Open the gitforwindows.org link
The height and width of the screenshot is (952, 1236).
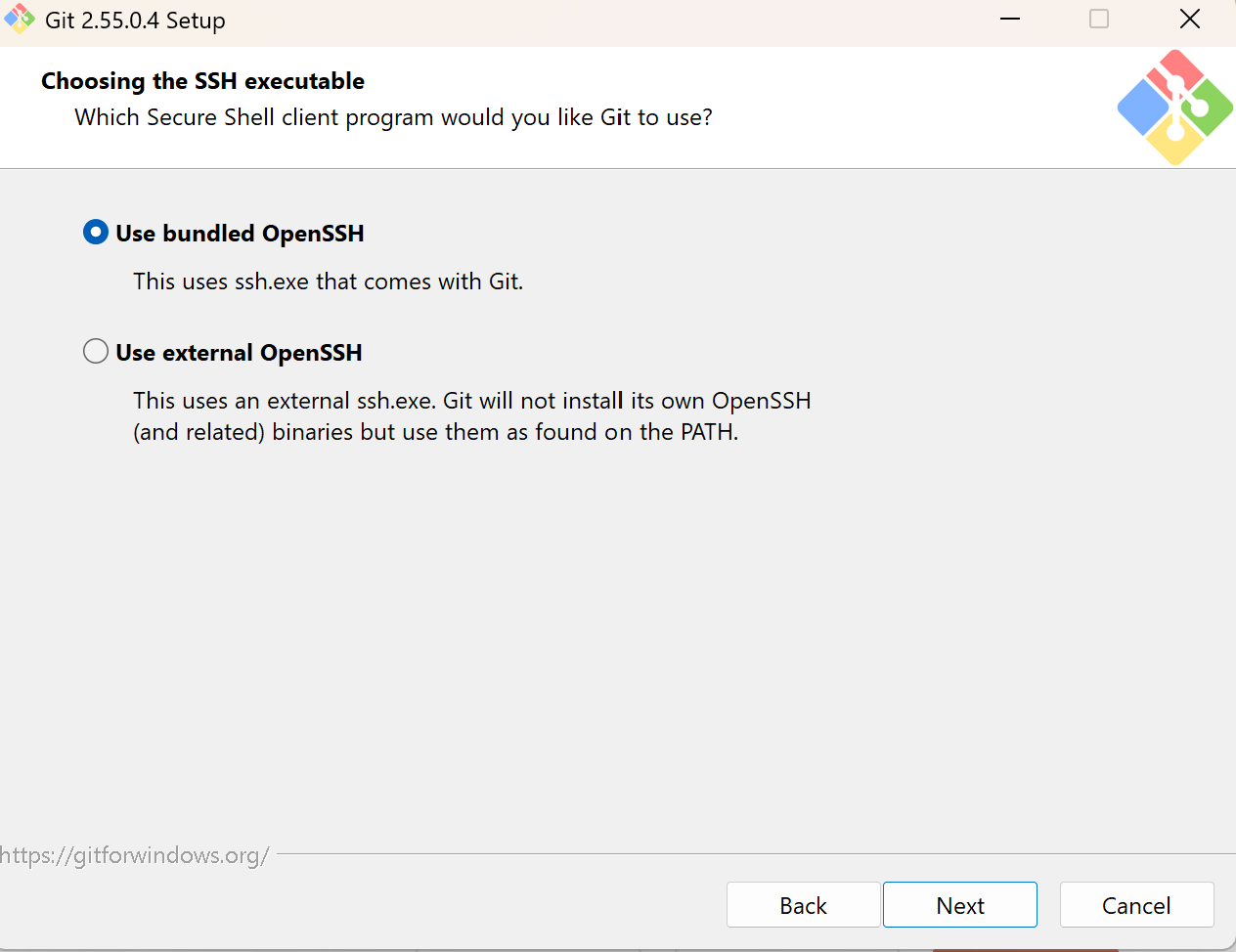[x=134, y=855]
